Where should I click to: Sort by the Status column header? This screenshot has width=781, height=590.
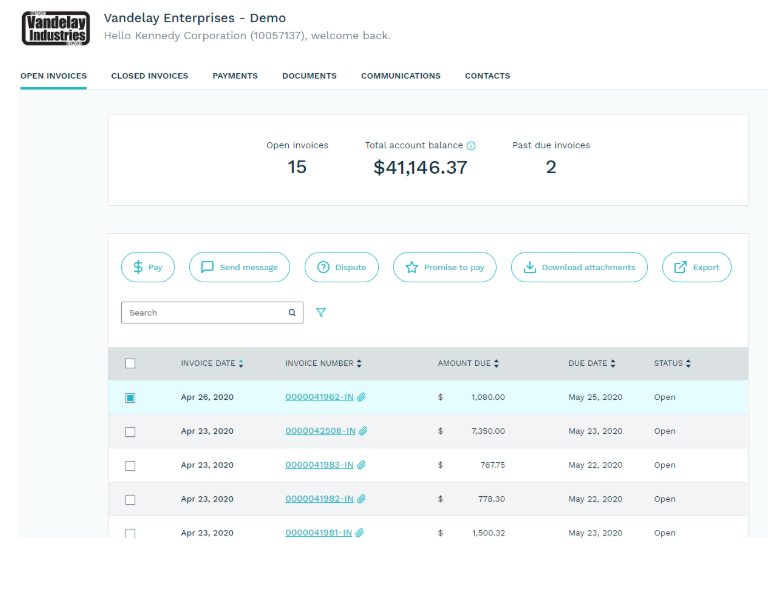672,363
